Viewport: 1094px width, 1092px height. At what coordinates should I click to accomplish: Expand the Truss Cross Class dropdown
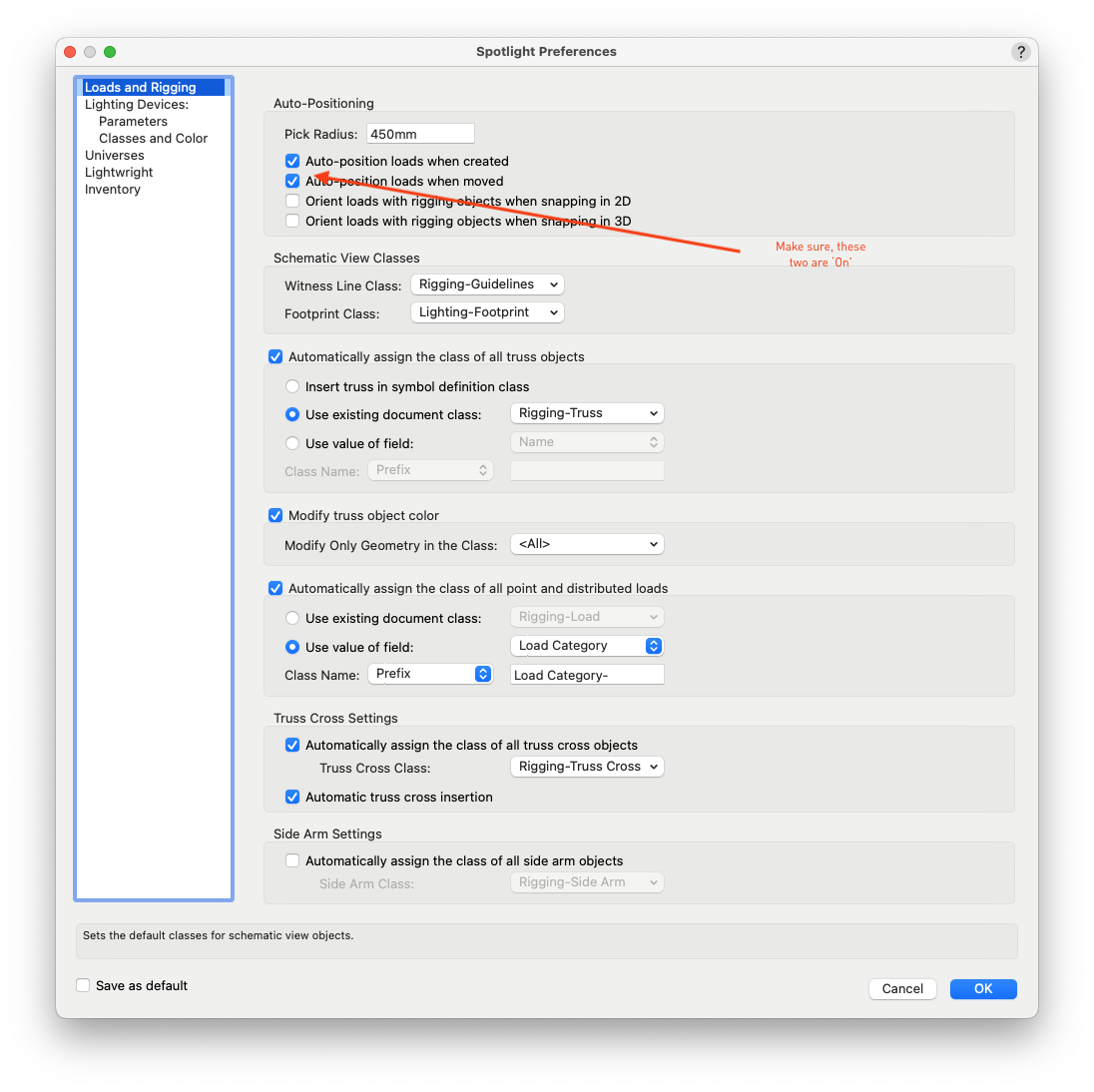(586, 767)
